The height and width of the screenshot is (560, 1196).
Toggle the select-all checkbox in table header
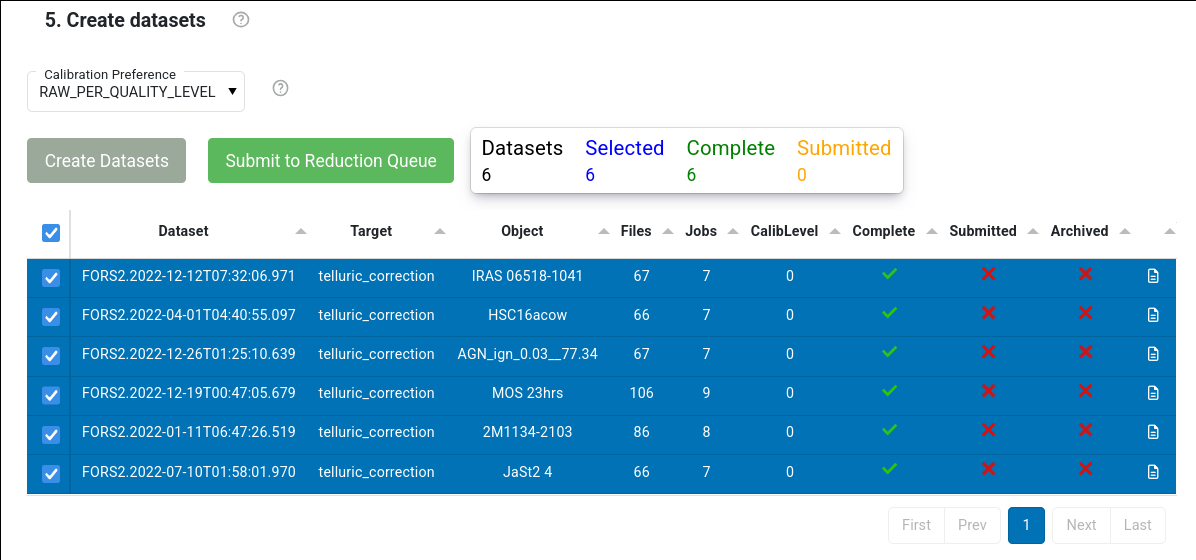pyautogui.click(x=50, y=233)
